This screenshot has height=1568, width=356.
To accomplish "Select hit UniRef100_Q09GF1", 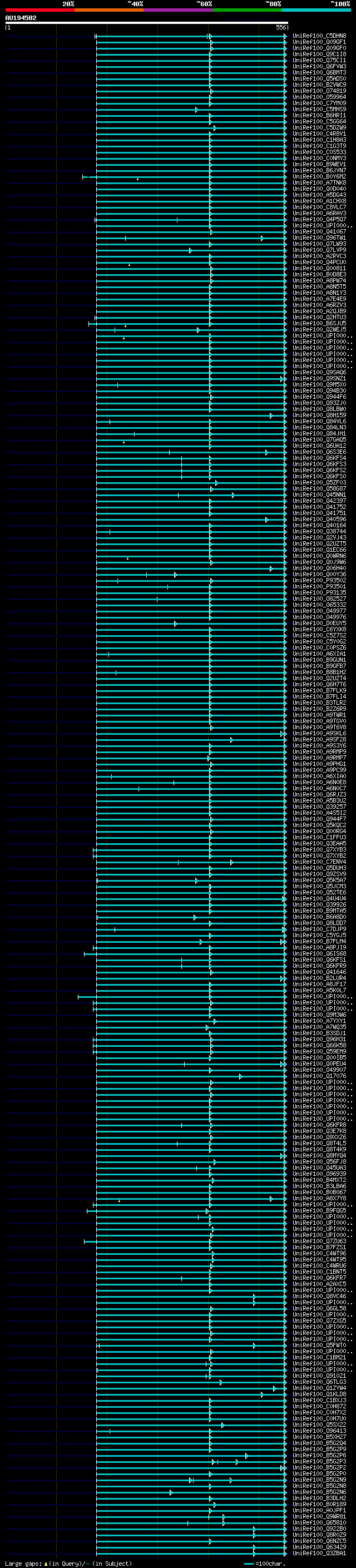I will click(319, 42).
